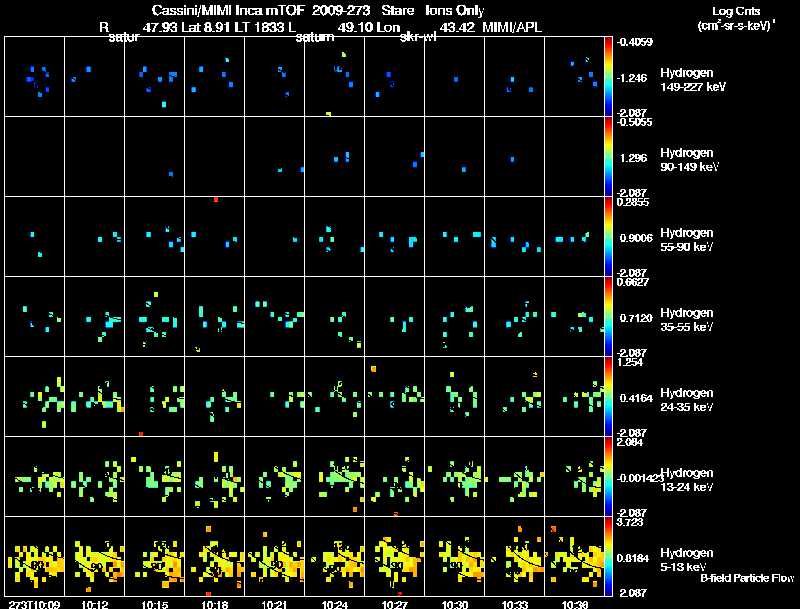
Task: Click the color bar beside Hydrogen 55-90 keV
Action: (x=608, y=237)
